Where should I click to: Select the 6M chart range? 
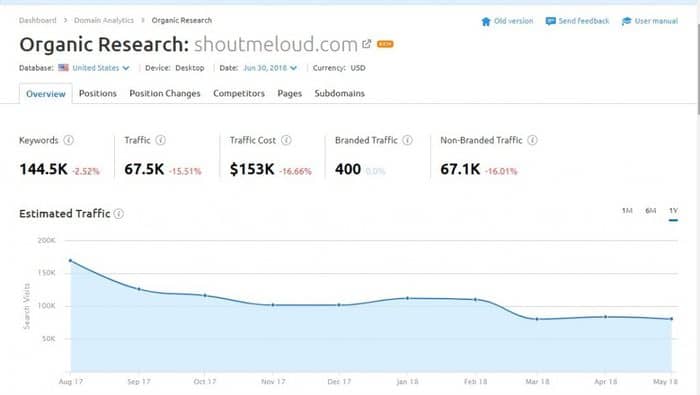click(x=650, y=211)
